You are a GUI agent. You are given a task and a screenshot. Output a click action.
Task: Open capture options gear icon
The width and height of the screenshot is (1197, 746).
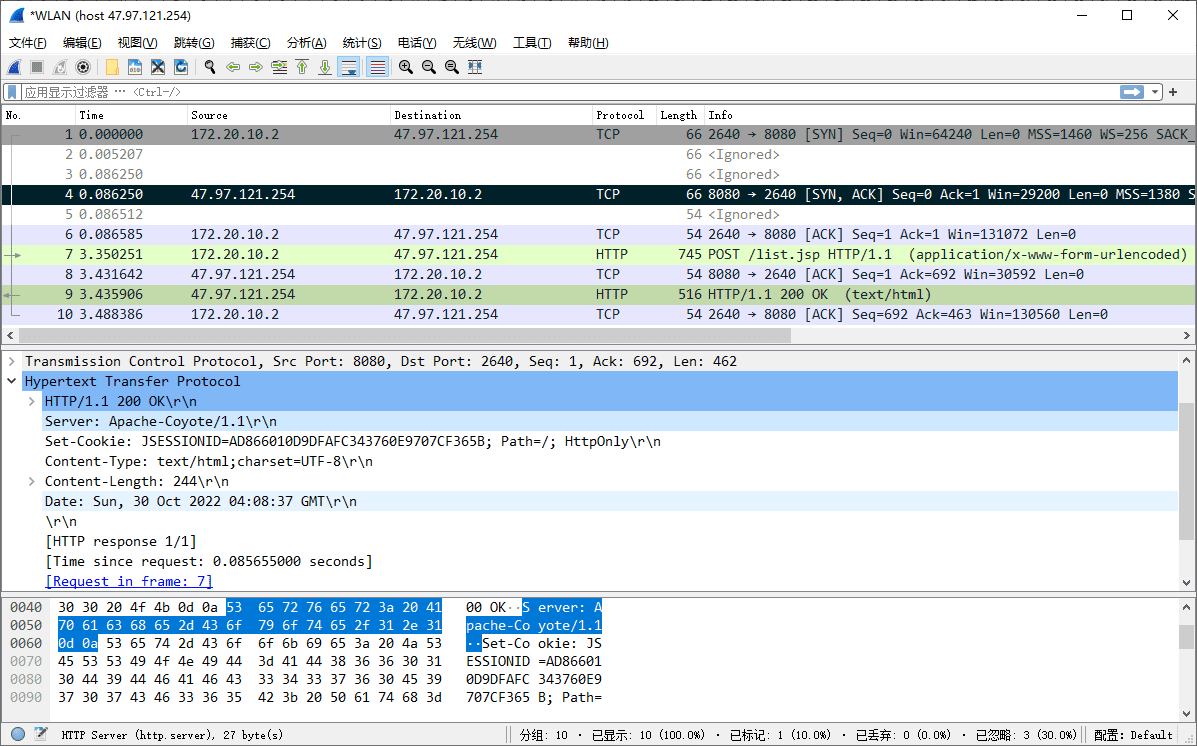pos(83,67)
